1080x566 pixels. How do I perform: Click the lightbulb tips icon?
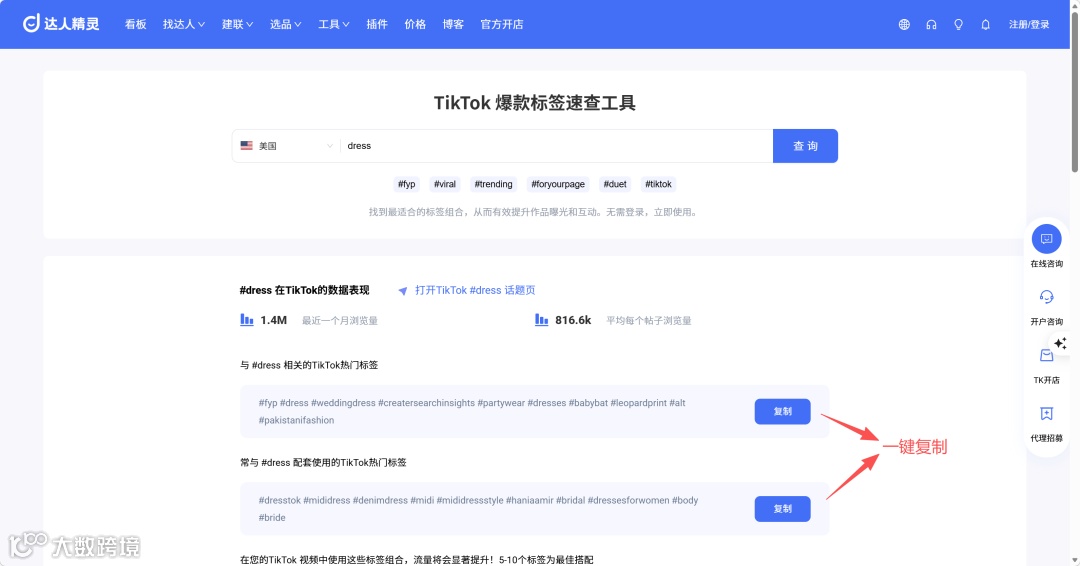[958, 25]
